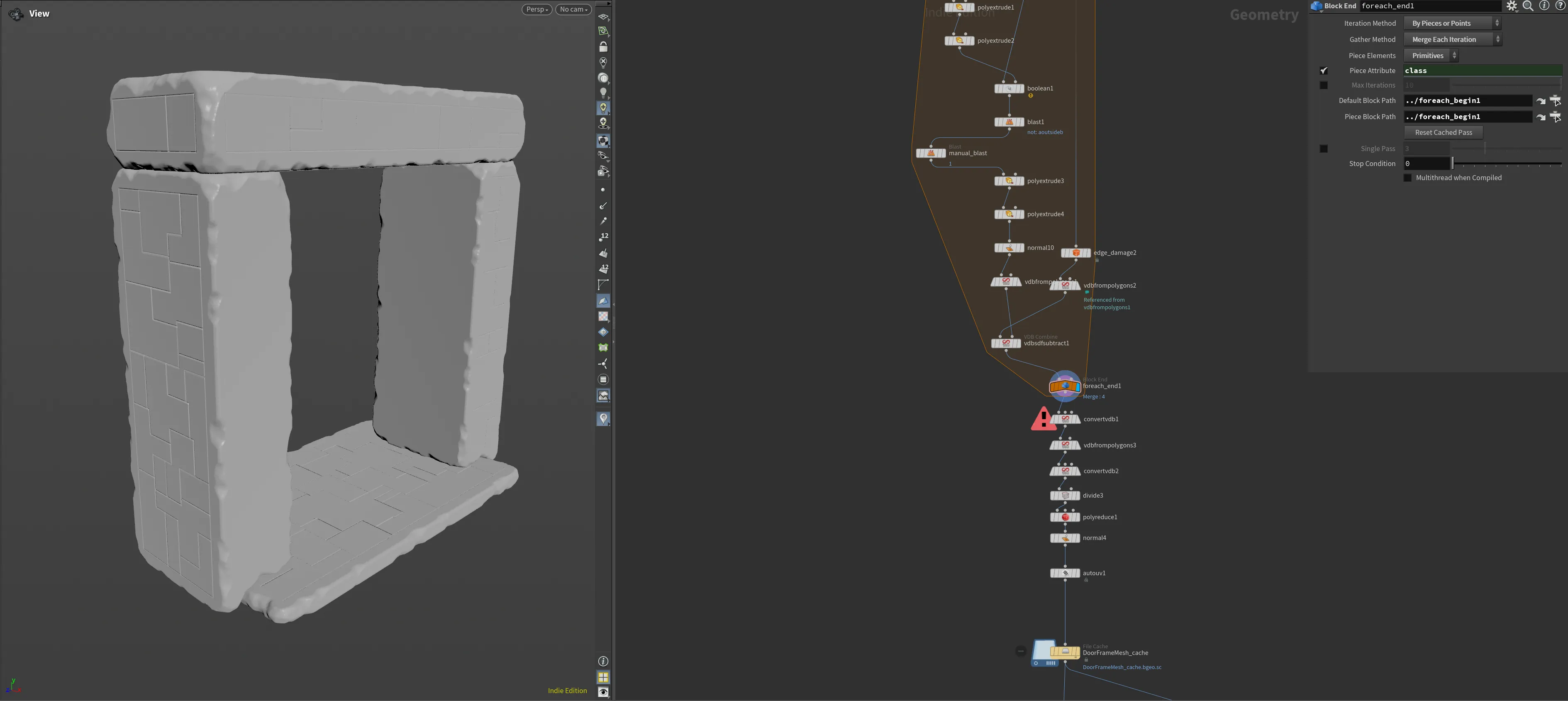Screen dimensions: 1568x701
Task: Open the viewport info circle icon
Action: [603, 662]
